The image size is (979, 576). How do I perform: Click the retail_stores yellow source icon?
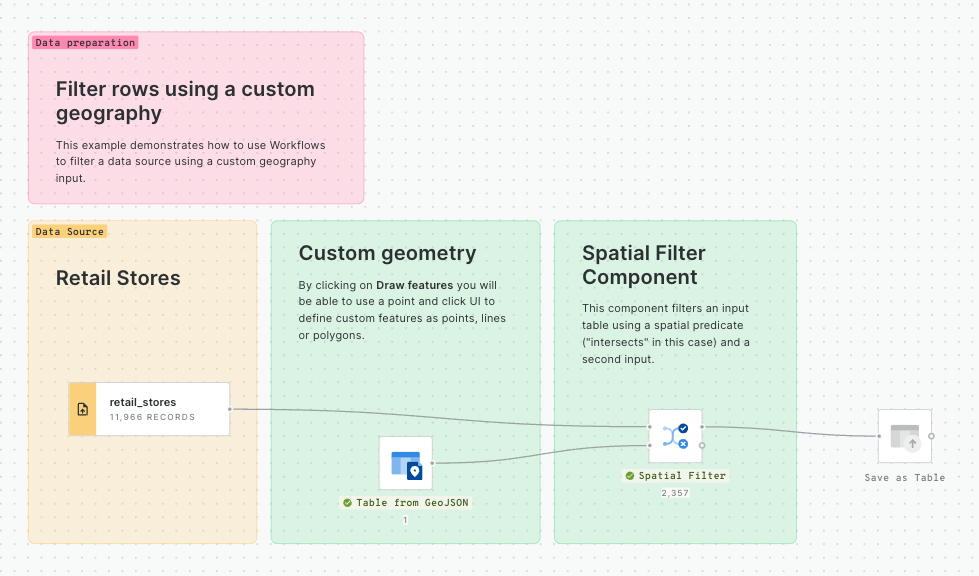point(82,409)
